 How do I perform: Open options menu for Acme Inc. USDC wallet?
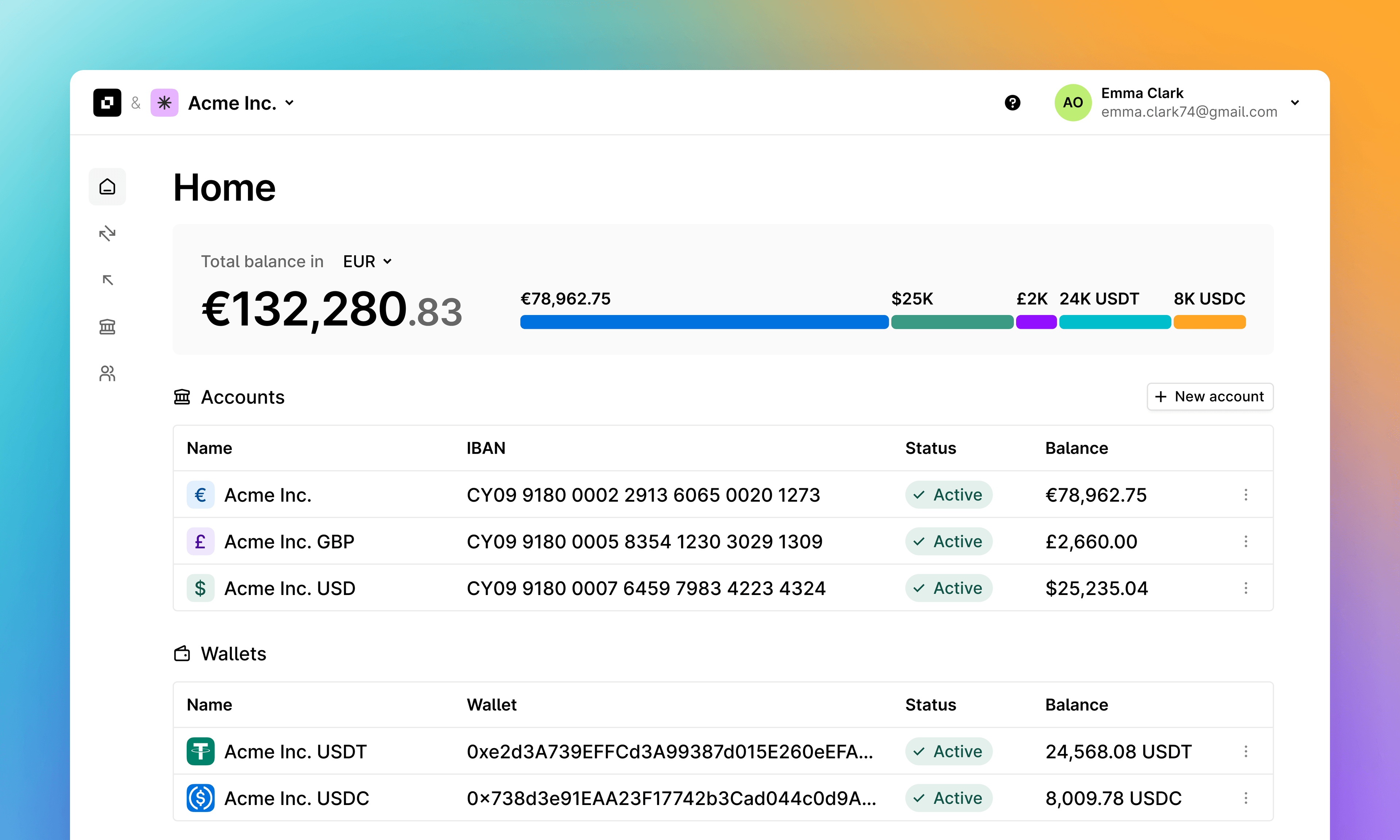1245,798
